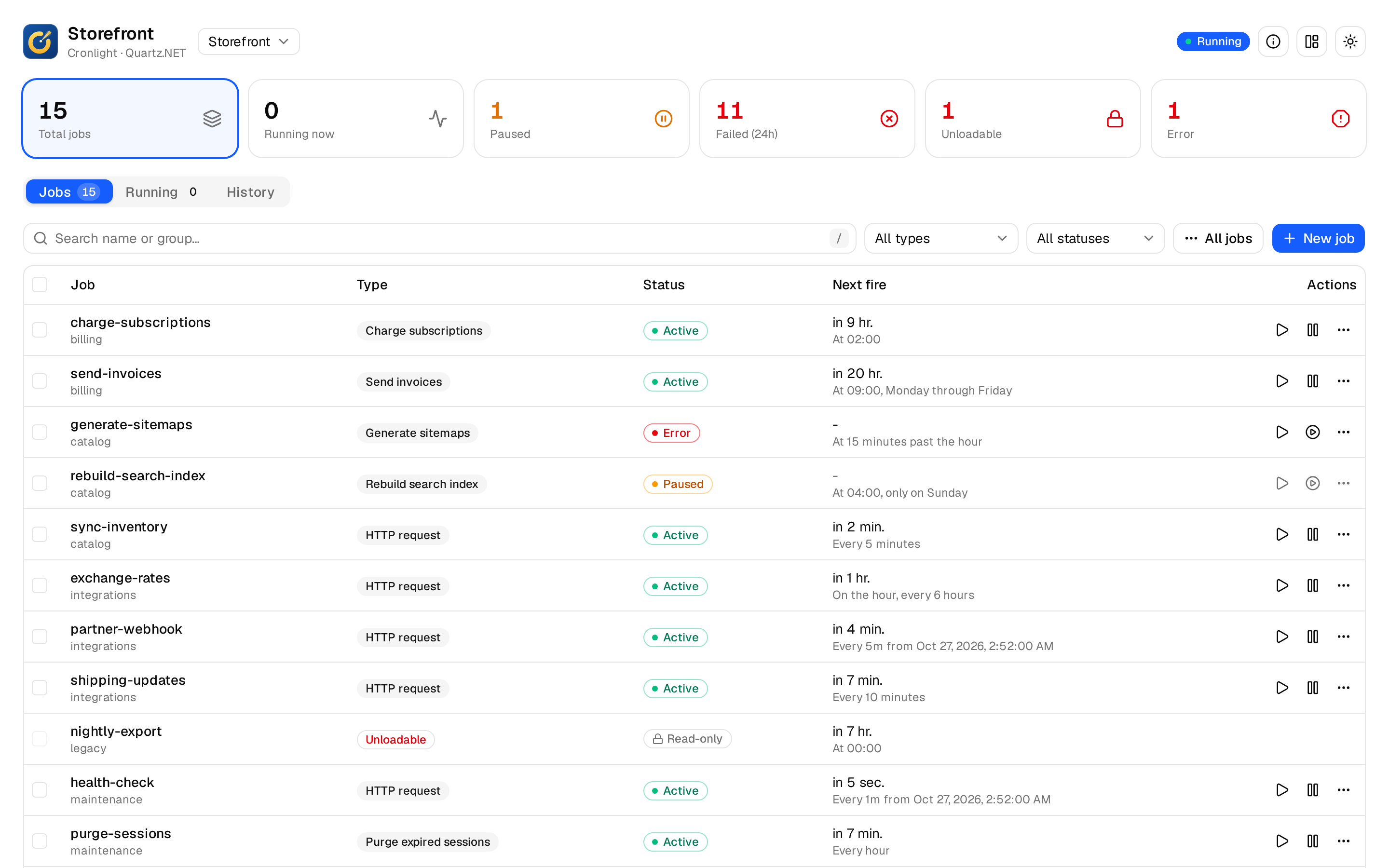Open more actions for generate-sitemaps
The image size is (1389, 868).
1343,432
